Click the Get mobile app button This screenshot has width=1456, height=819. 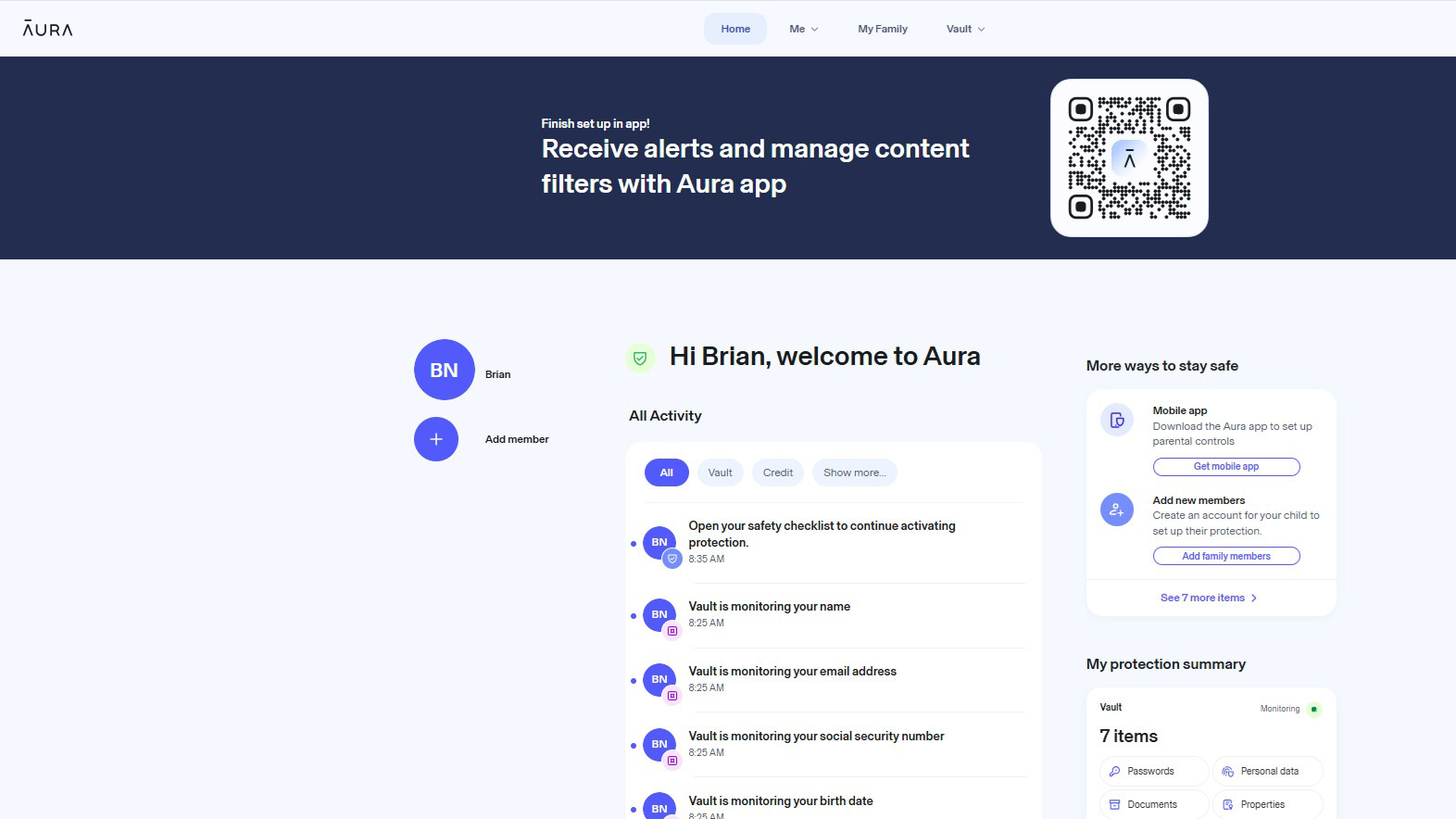(1226, 467)
